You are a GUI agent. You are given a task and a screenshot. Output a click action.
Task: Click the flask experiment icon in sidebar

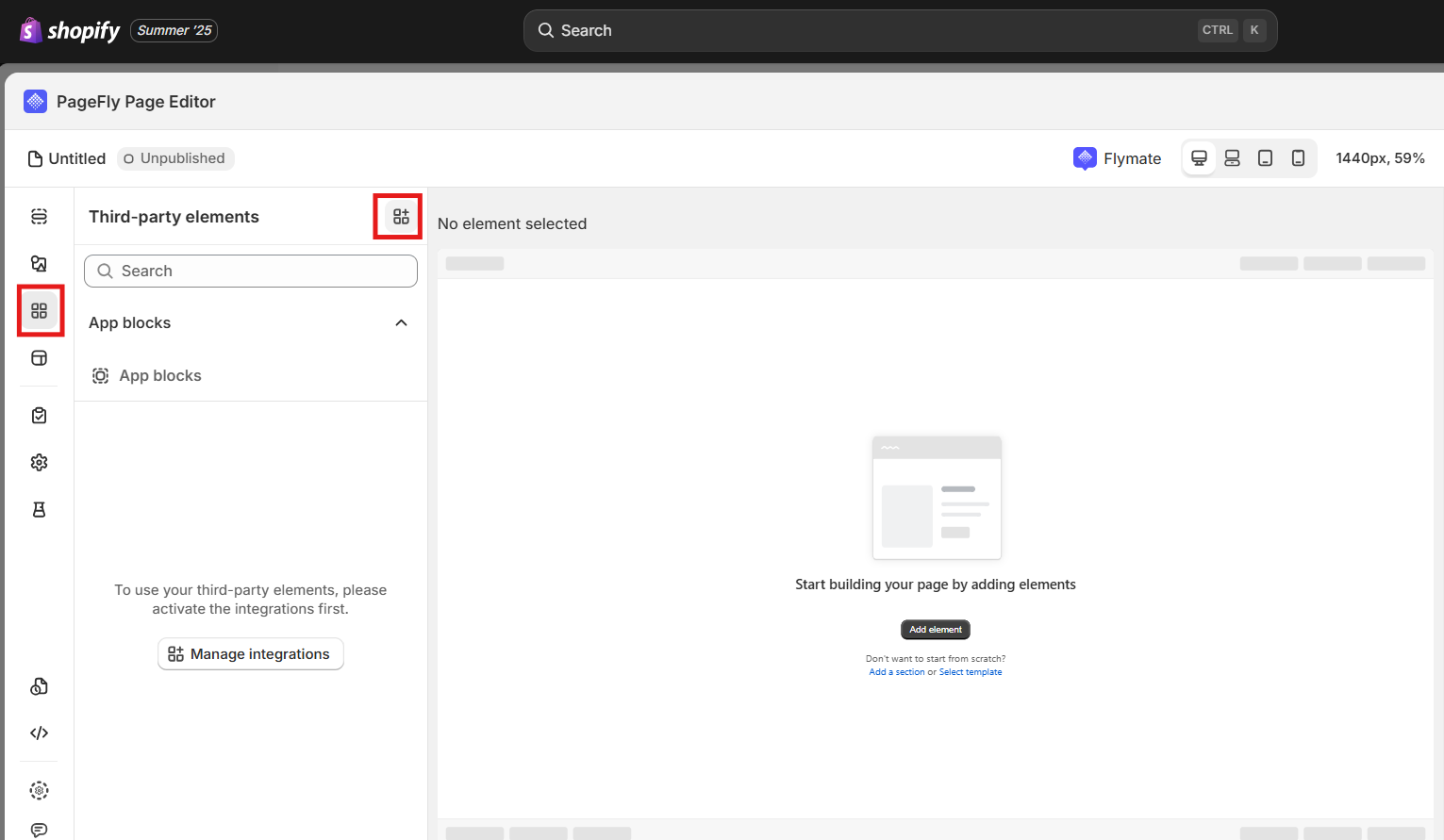40,509
